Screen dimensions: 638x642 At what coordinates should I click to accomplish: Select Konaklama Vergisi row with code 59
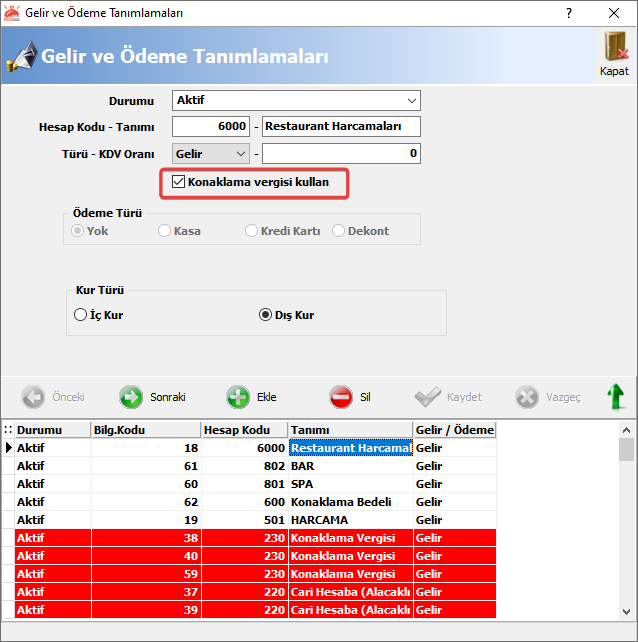(256, 574)
